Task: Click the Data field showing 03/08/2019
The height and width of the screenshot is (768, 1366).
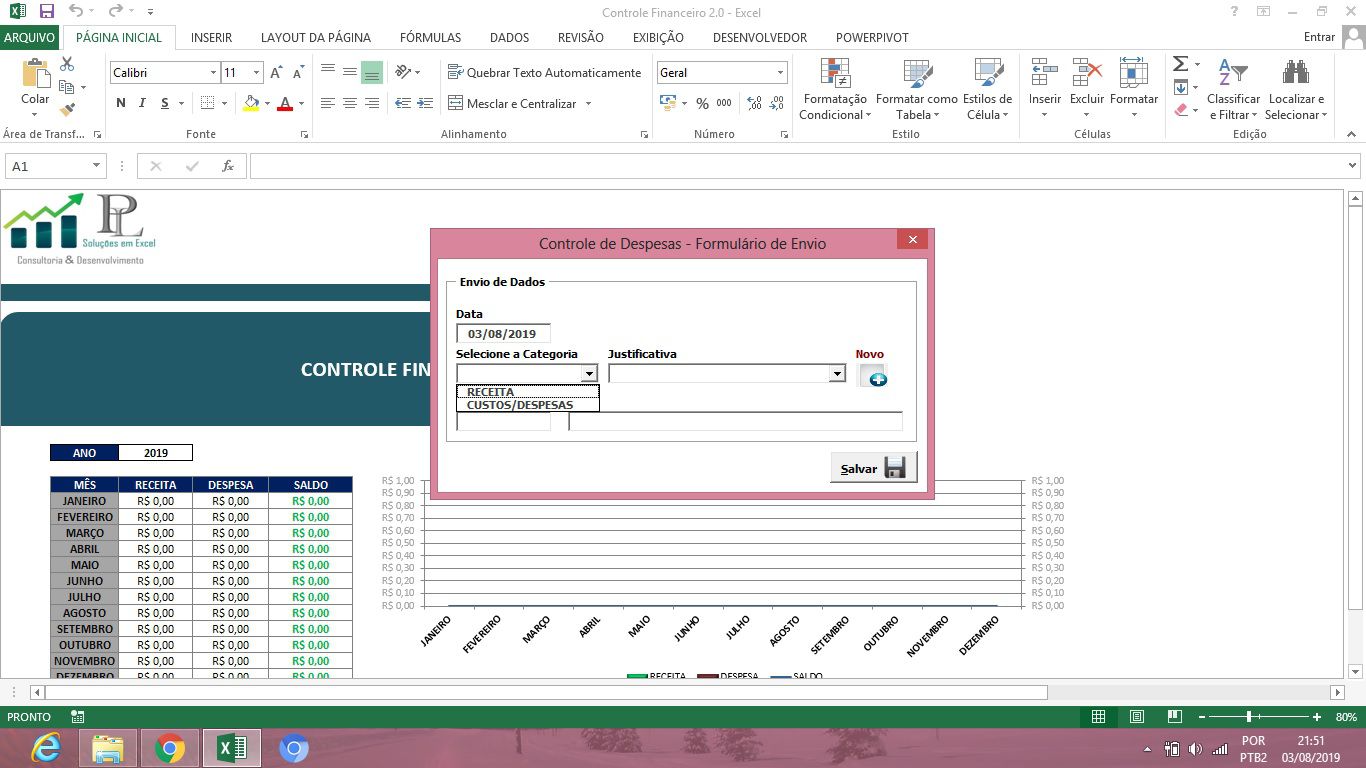Action: coord(503,334)
